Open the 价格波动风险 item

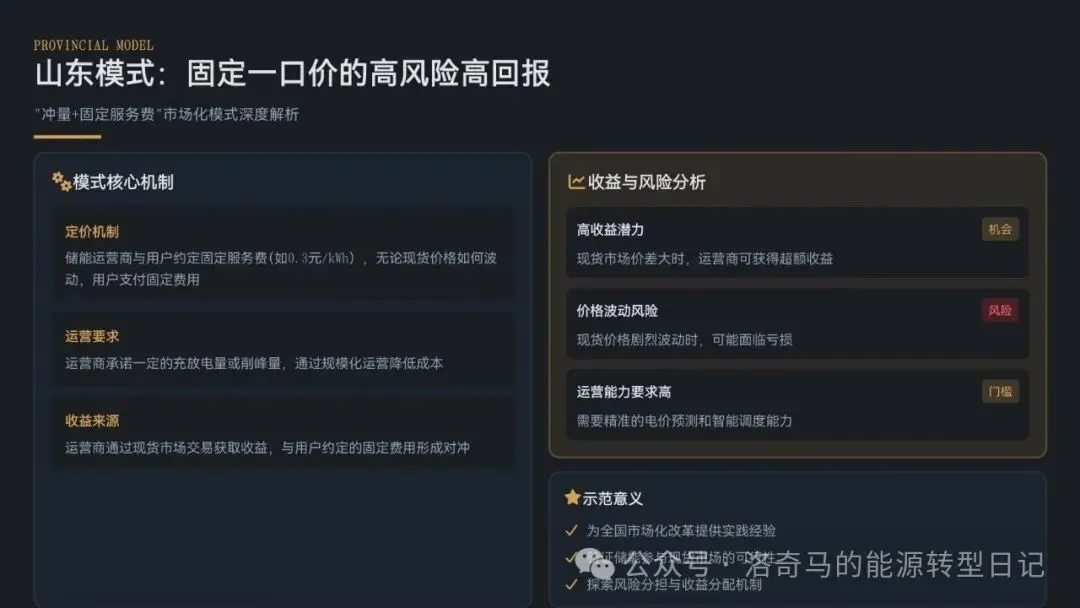[x=798, y=324]
